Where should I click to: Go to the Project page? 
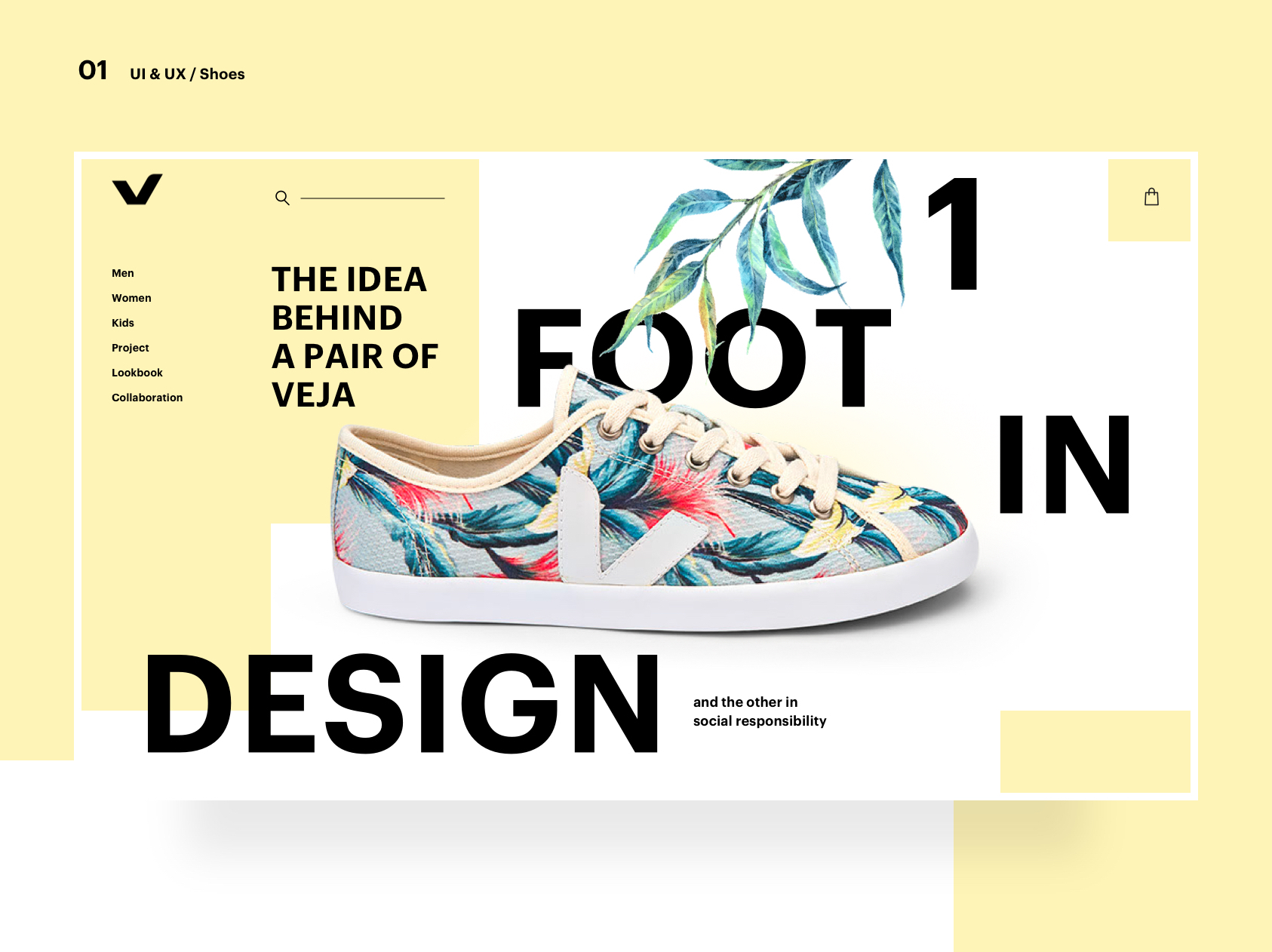(131, 348)
